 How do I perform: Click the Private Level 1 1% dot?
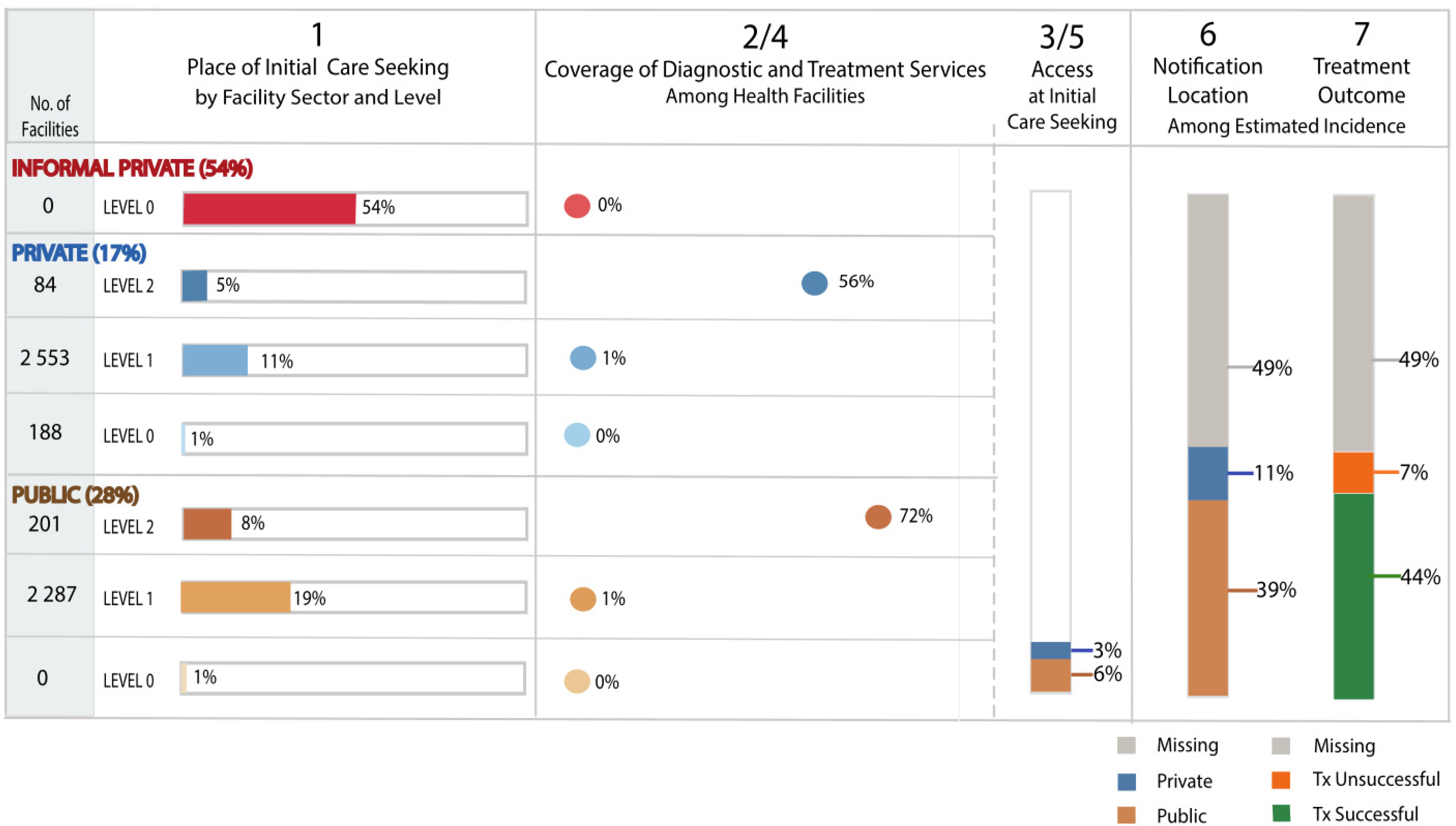coord(583,358)
